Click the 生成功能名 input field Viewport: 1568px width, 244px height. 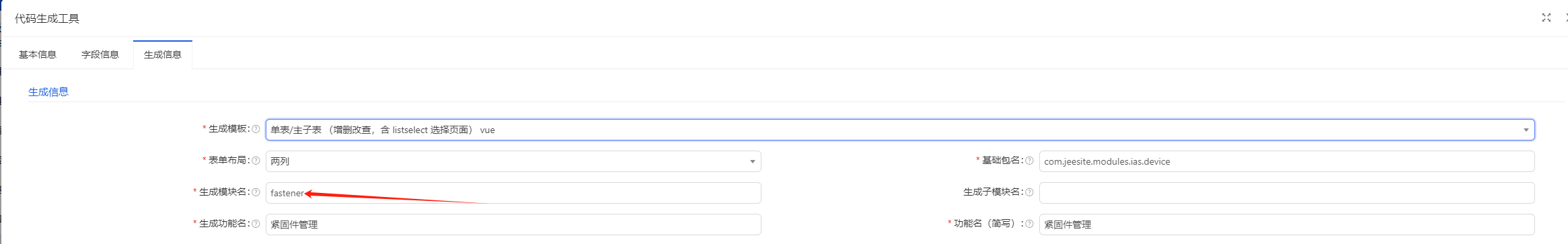point(513,225)
